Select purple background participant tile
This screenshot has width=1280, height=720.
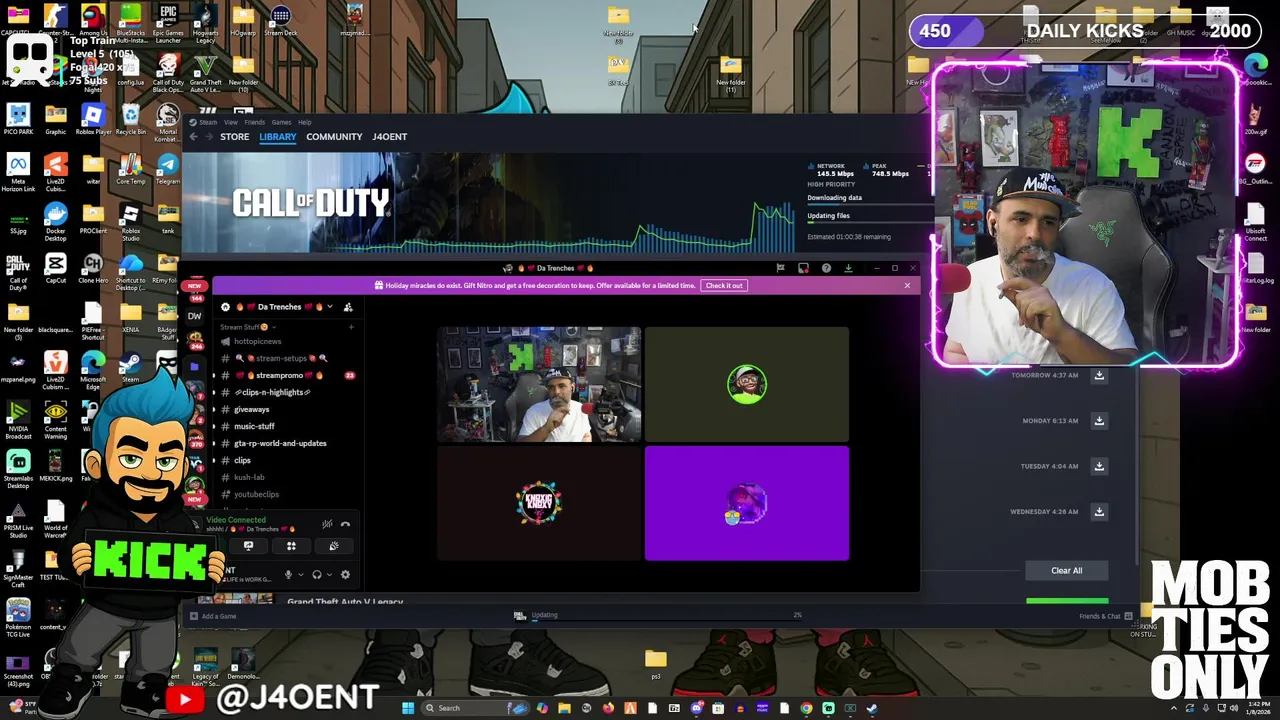click(x=747, y=503)
